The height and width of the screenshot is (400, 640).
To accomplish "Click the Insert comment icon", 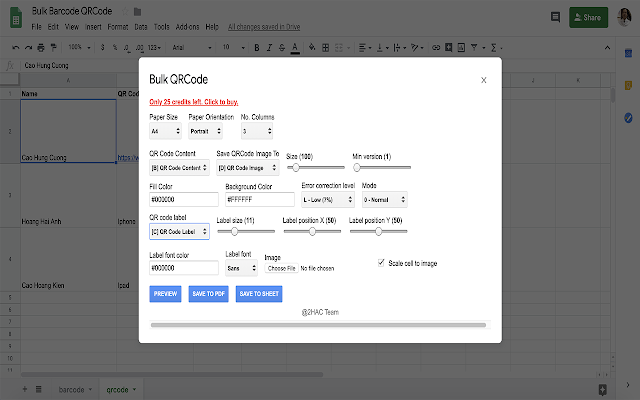I will (449, 48).
